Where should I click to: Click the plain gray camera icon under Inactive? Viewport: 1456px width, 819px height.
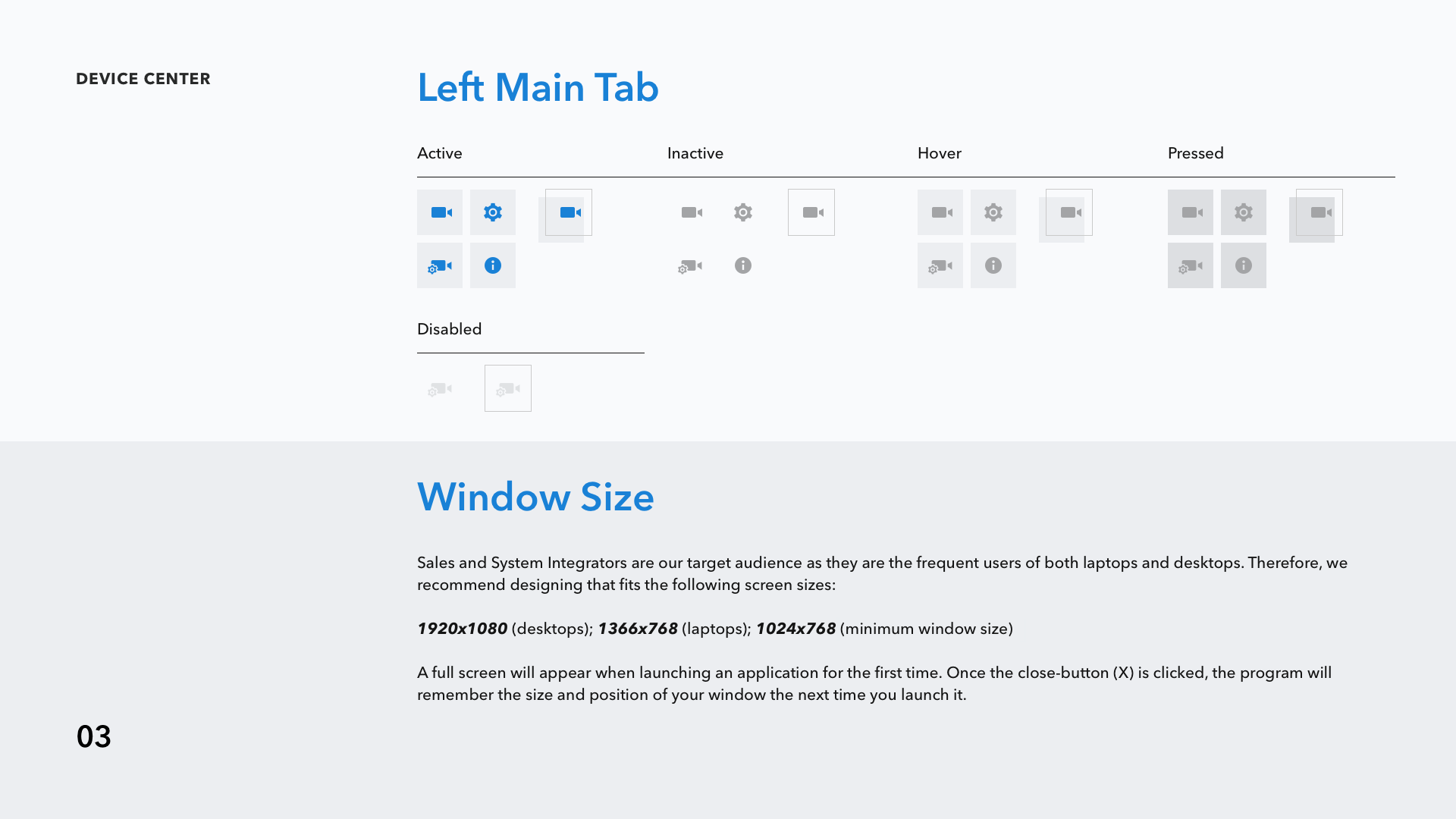(x=691, y=212)
